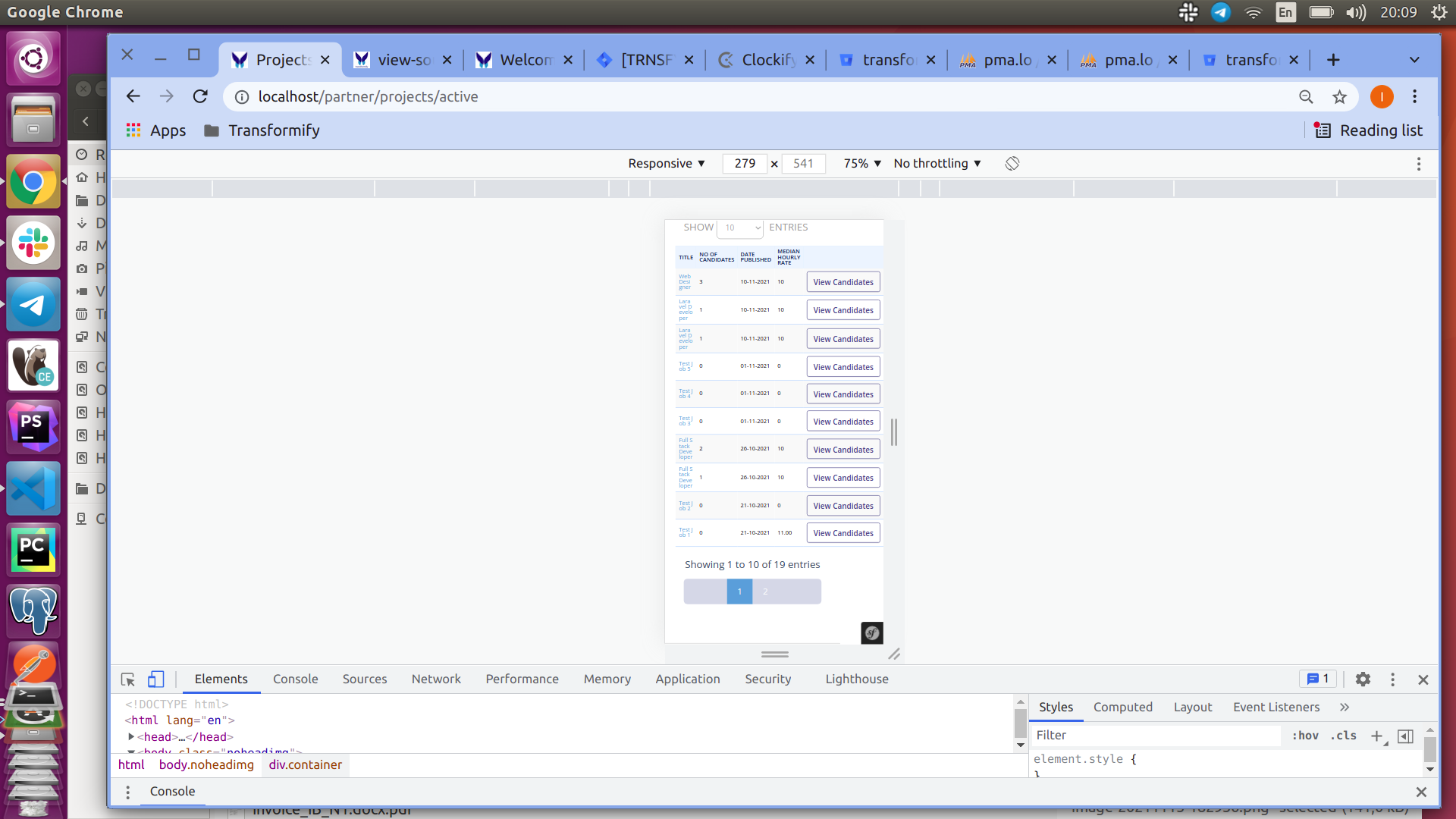Open the Responsive device dropdown
The height and width of the screenshot is (819, 1456).
[x=666, y=164]
